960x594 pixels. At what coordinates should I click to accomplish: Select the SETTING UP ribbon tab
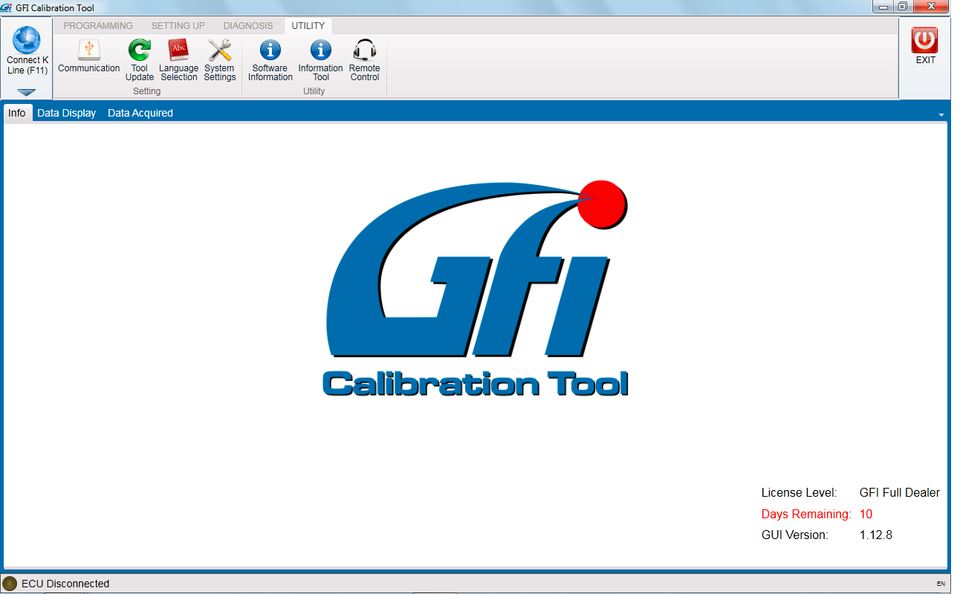177,25
